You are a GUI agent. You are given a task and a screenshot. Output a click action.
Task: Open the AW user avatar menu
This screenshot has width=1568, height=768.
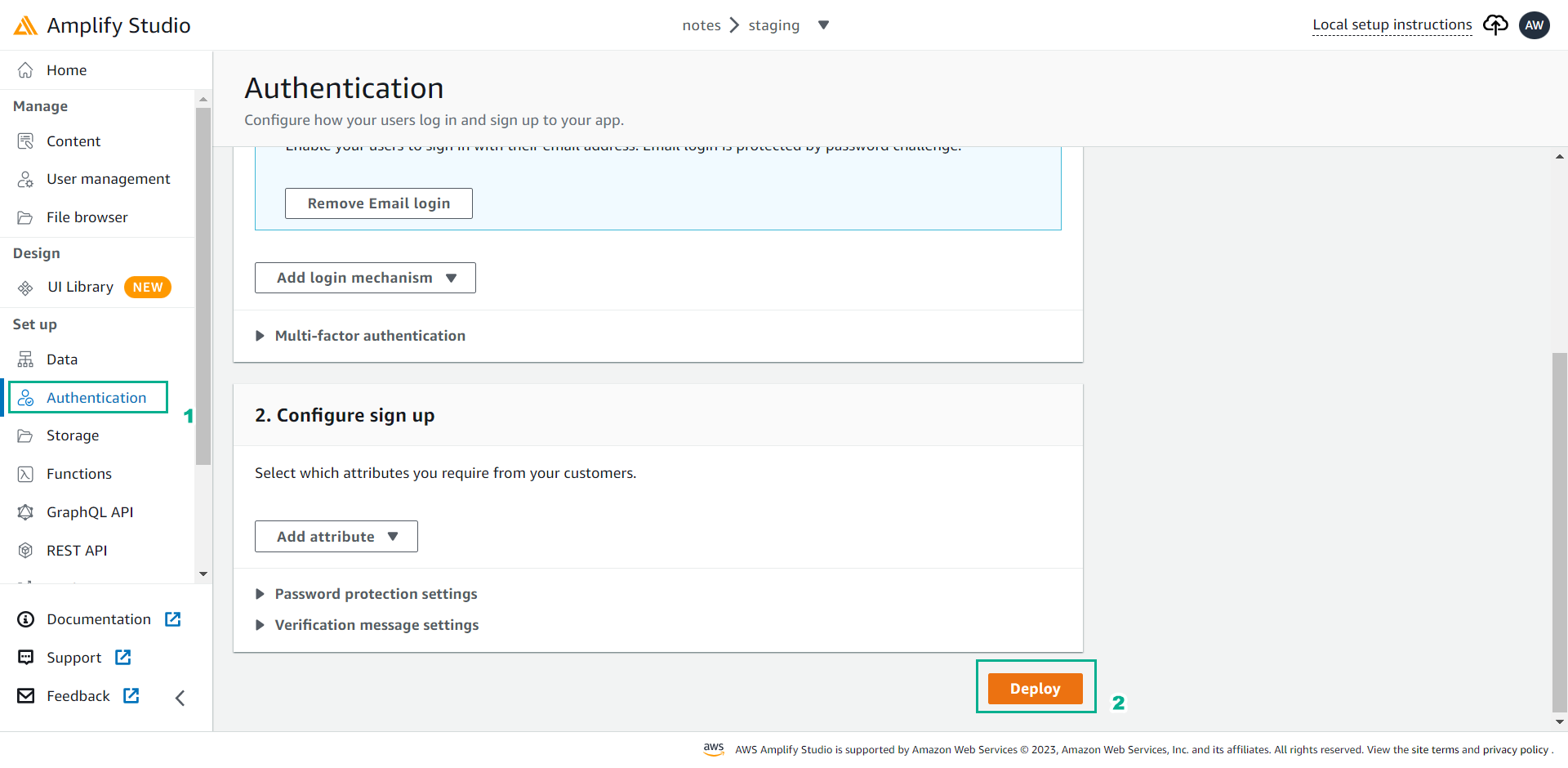pyautogui.click(x=1535, y=25)
